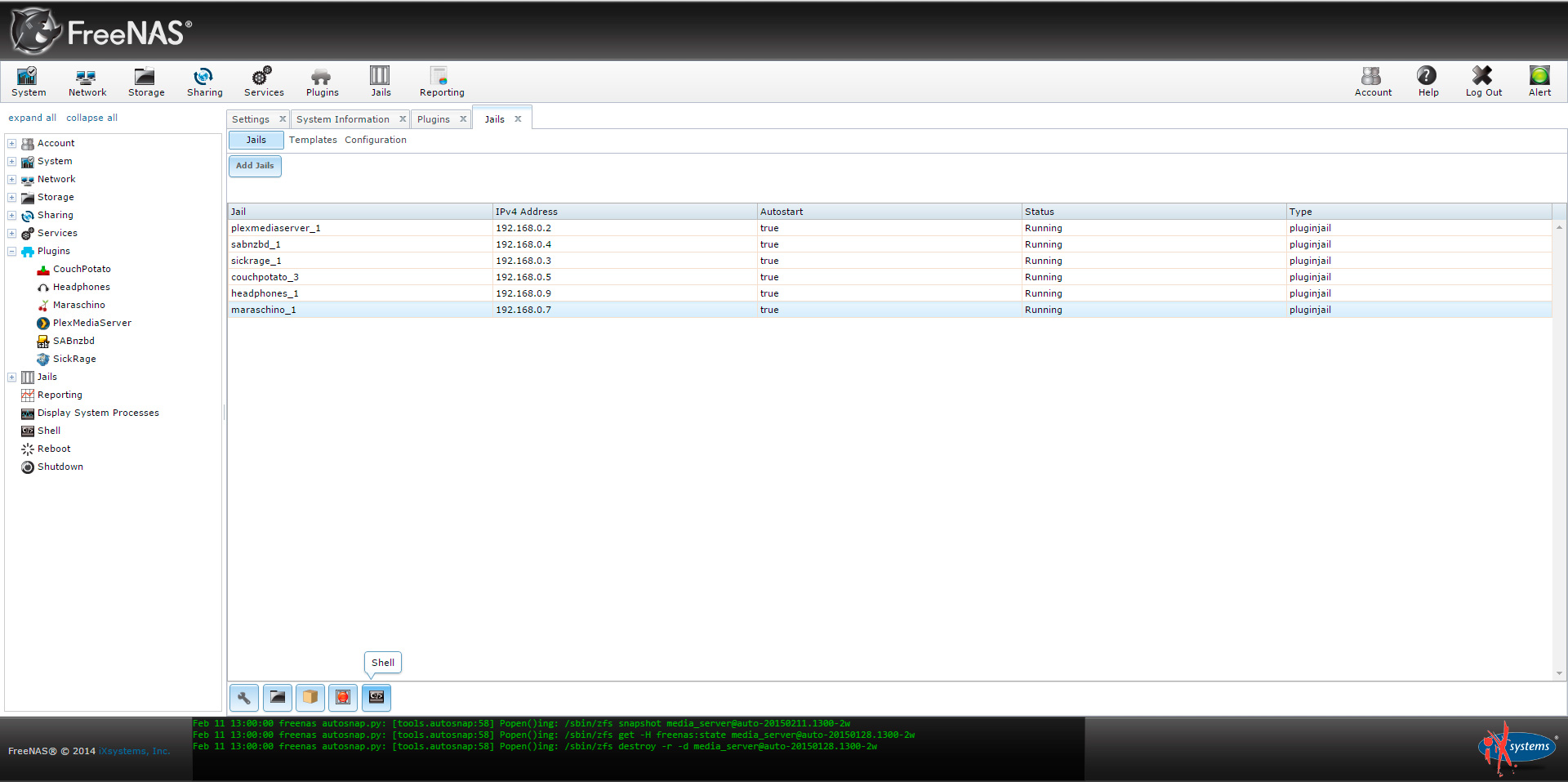The height and width of the screenshot is (782, 1568).
Task: Sort by the Status column header
Action: [x=1154, y=212]
